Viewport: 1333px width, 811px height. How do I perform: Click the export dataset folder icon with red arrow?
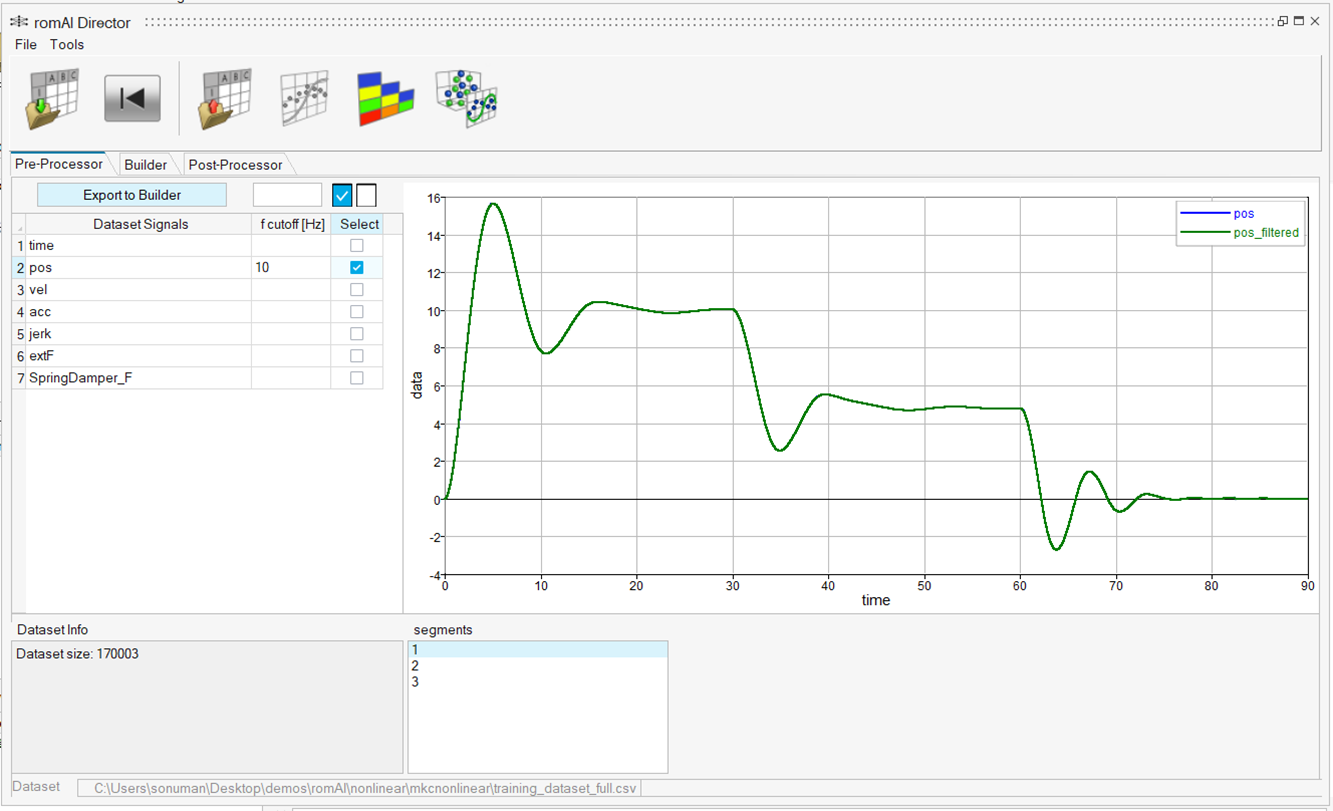225,99
